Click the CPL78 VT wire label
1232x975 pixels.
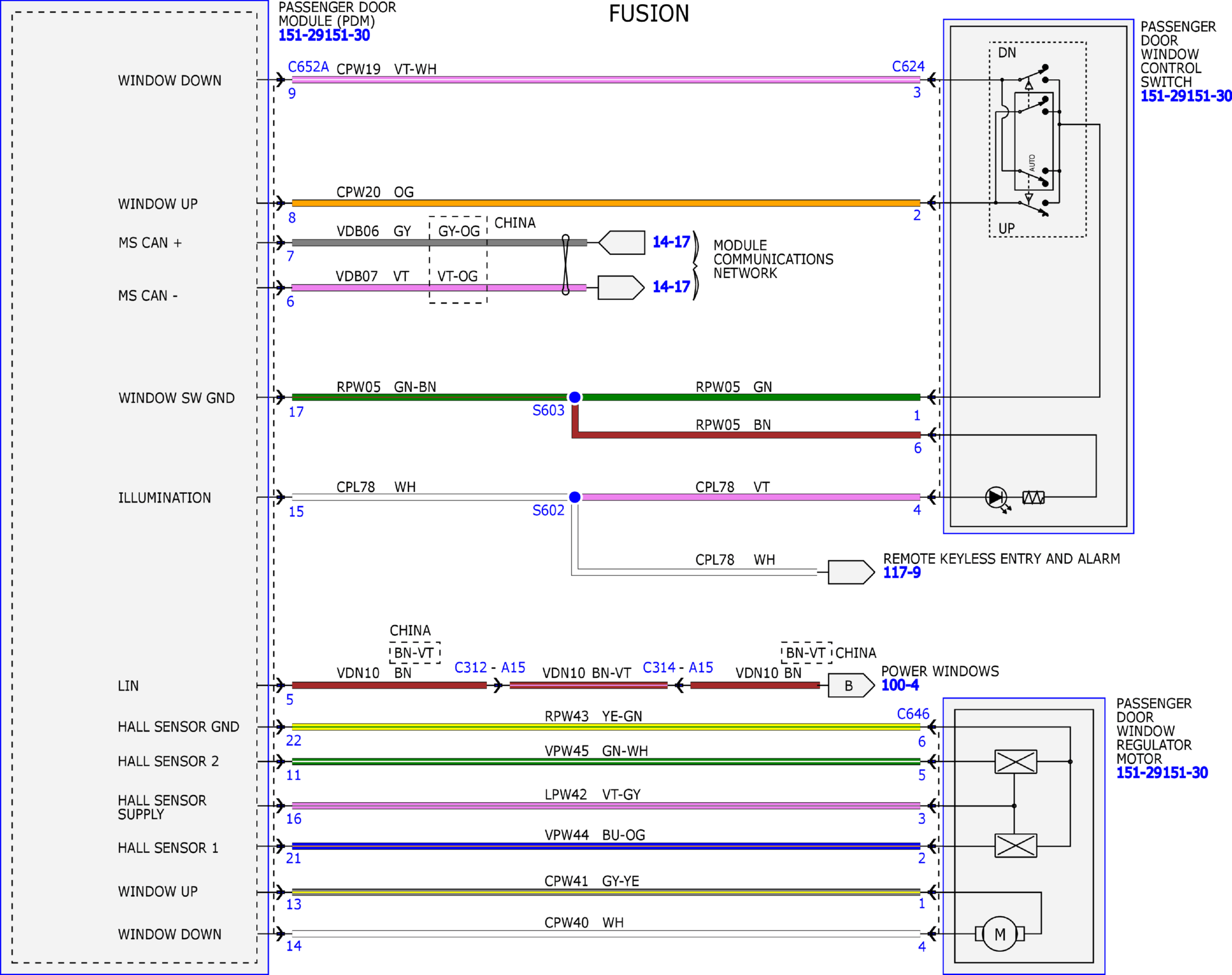pyautogui.click(x=732, y=487)
